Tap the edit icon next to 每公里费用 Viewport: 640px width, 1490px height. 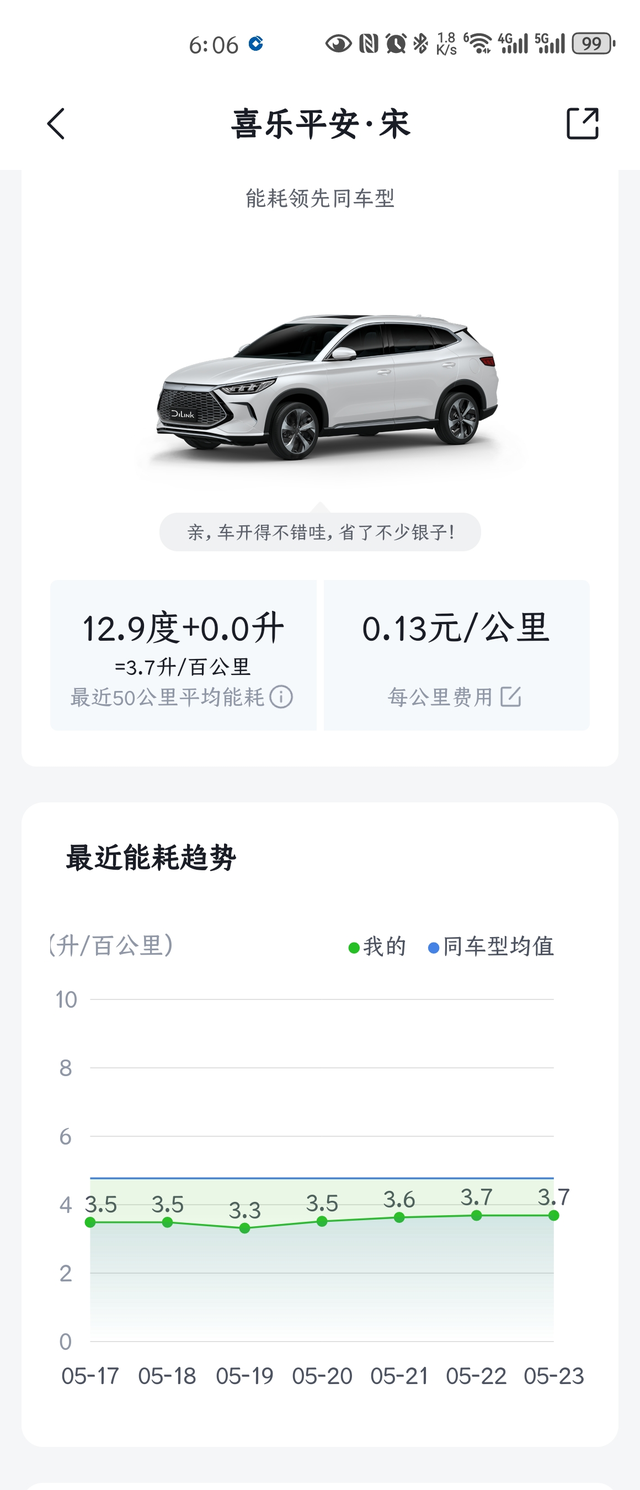click(511, 697)
